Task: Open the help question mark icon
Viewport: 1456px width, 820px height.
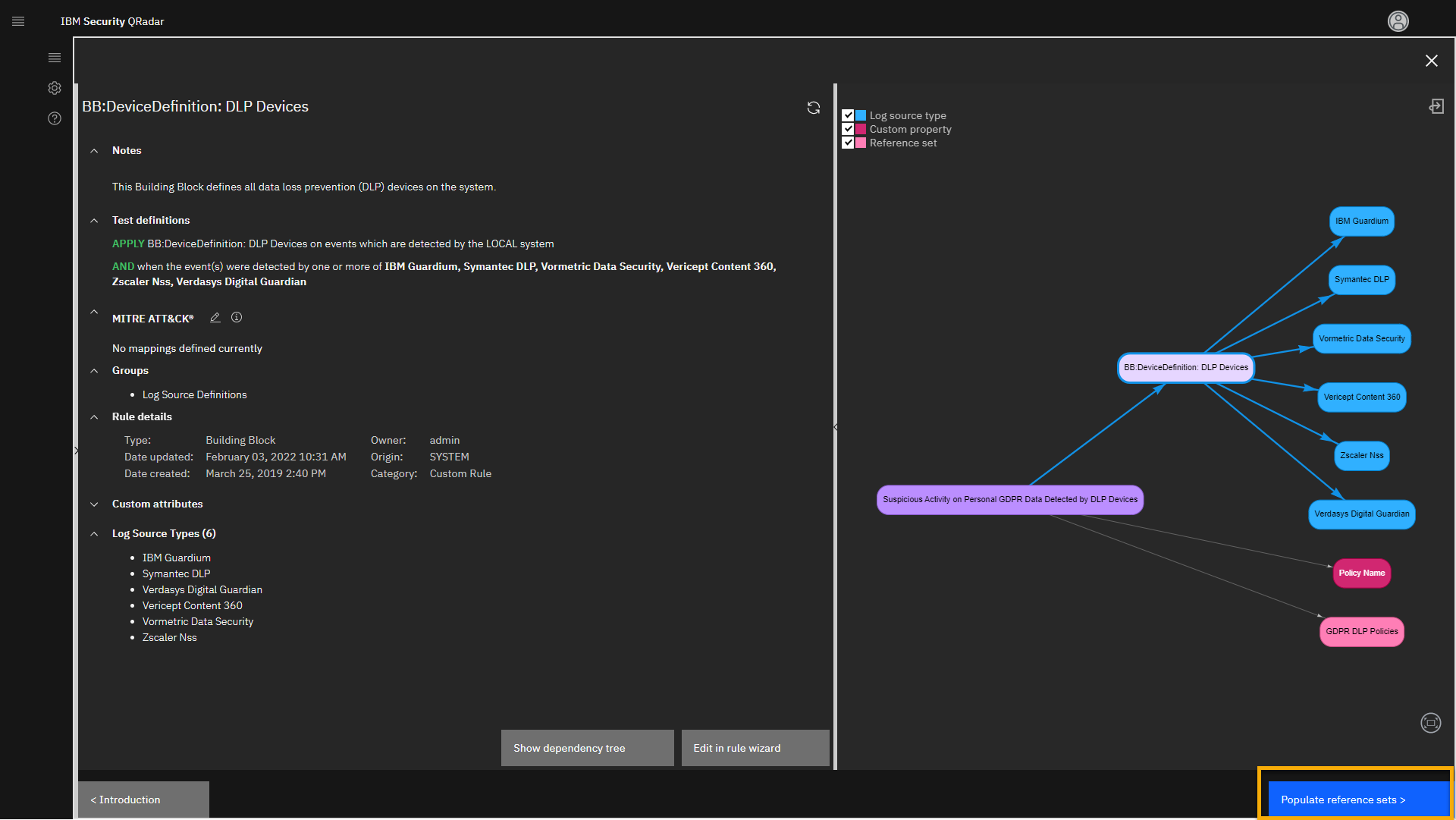Action: (x=55, y=118)
